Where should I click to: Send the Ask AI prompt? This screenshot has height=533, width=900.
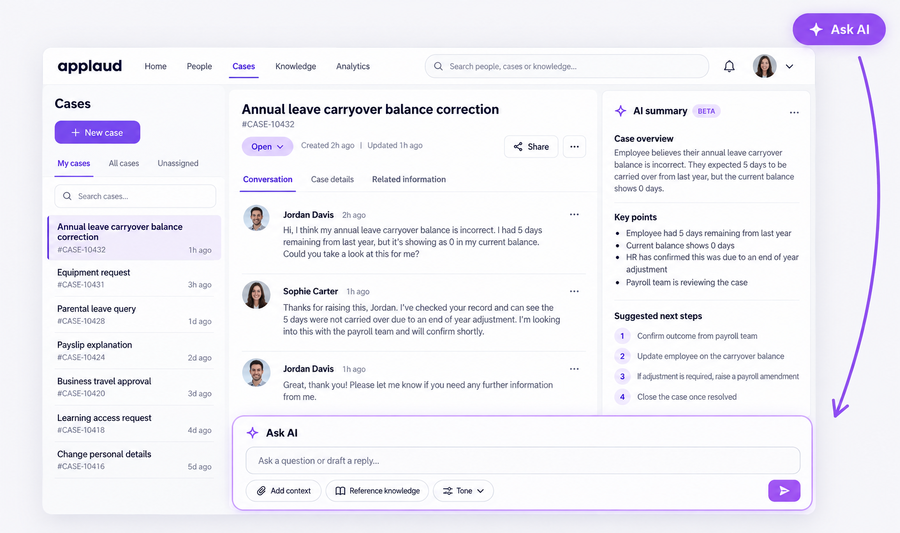tap(784, 491)
